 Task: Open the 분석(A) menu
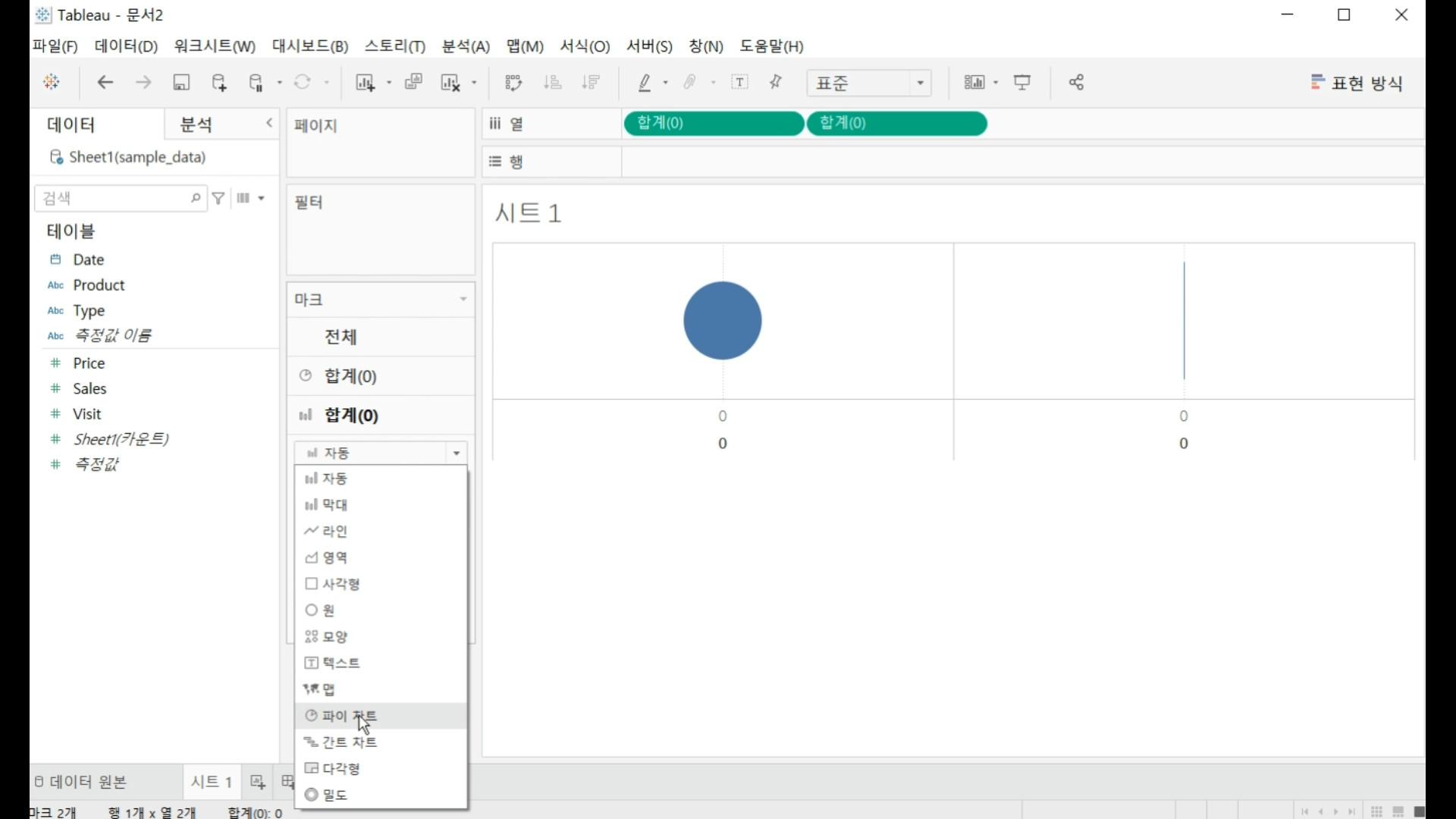466,46
